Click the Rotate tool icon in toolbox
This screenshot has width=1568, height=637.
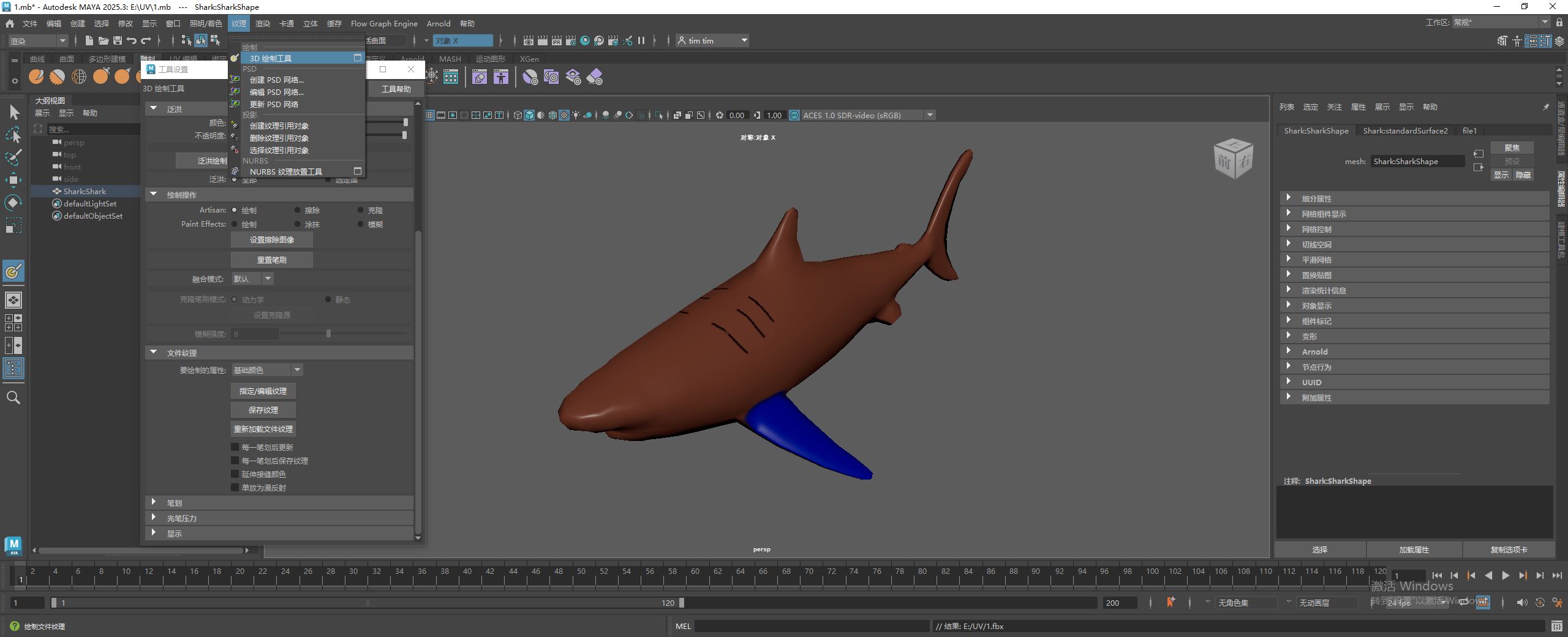point(13,202)
